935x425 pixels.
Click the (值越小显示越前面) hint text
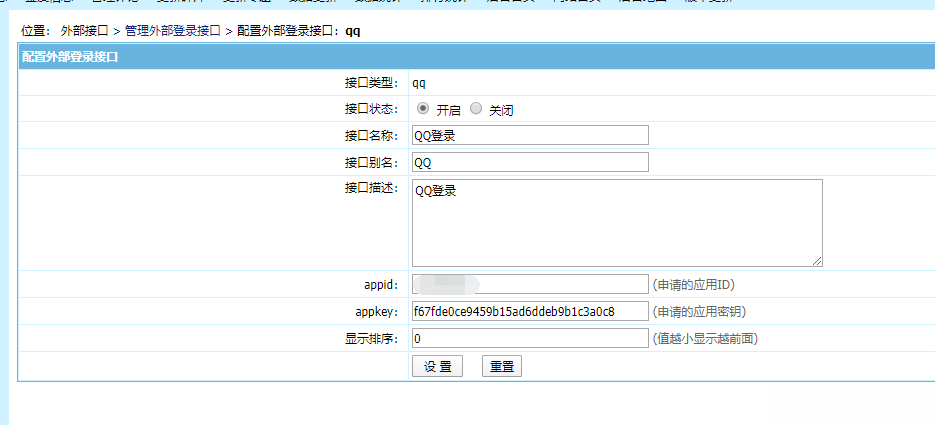(x=705, y=339)
